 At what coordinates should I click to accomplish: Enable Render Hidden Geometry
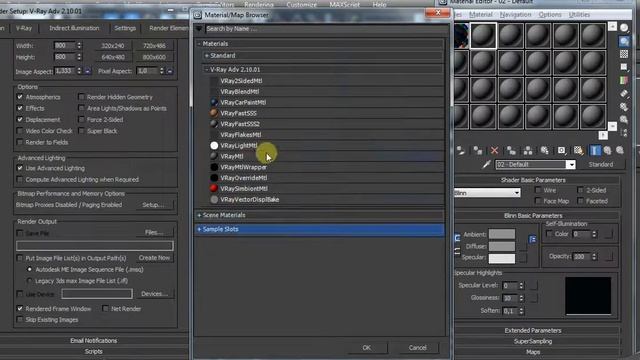81,97
